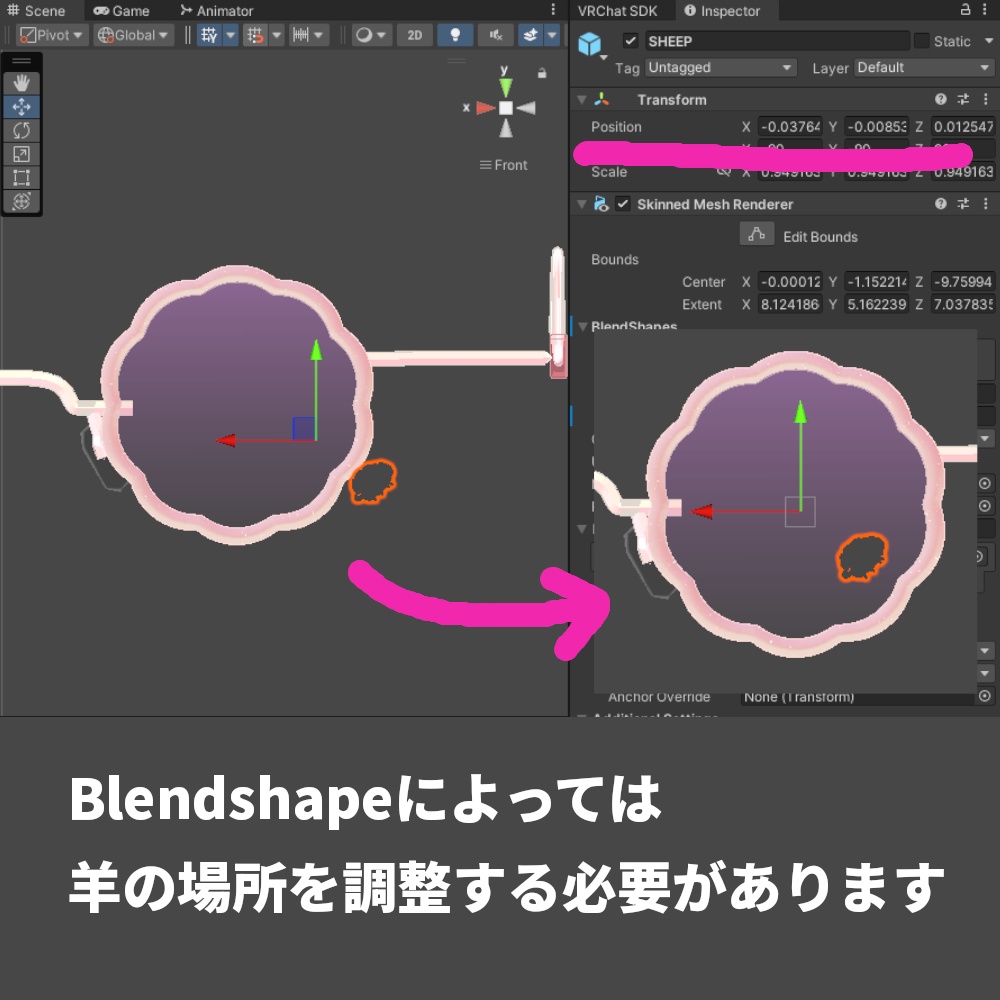Viewport: 1000px width, 1000px height.
Task: Open Skinned Mesh Renderer kebab menu
Action: [986, 203]
